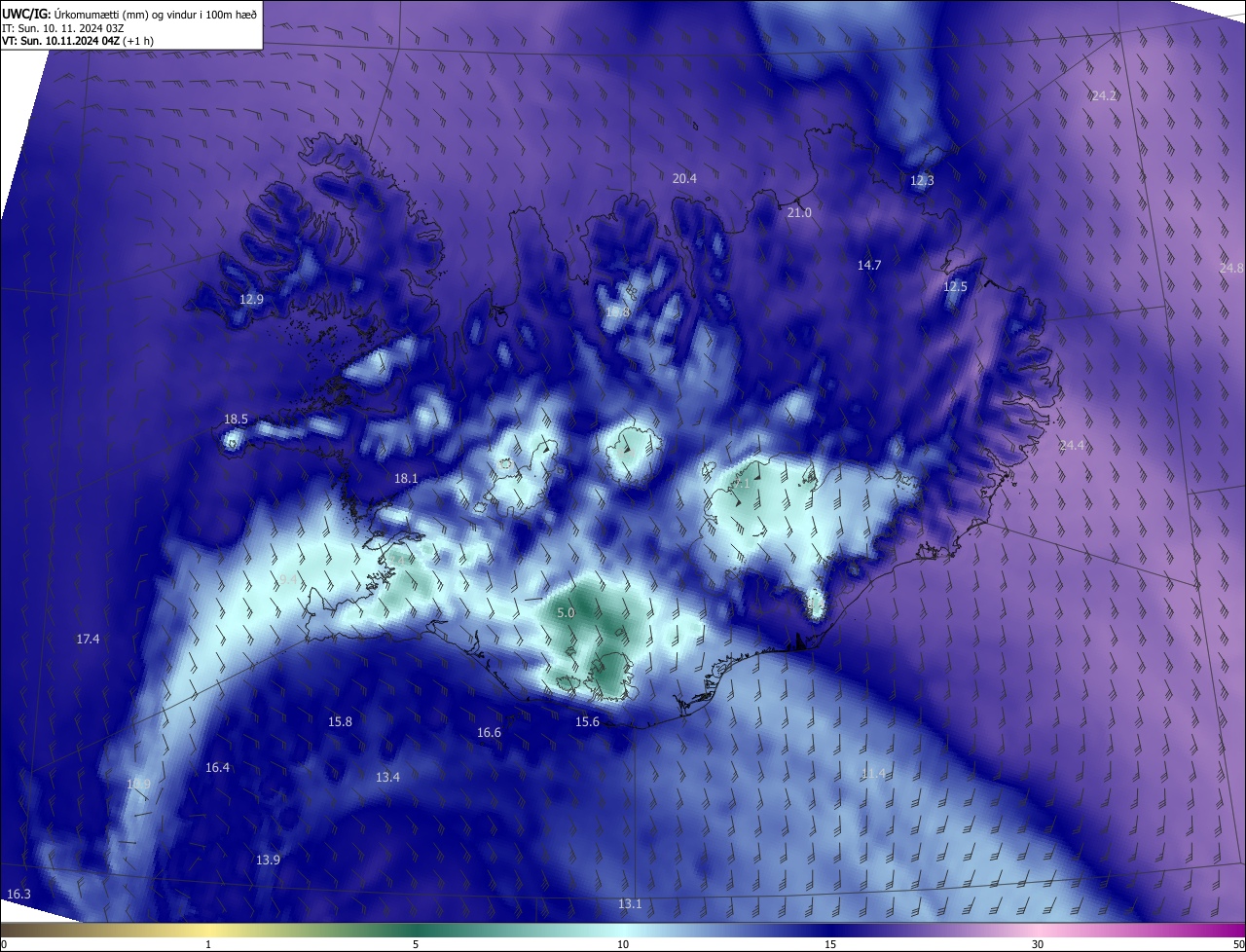Click the 13.1 value label
The height and width of the screenshot is (952, 1246).
(x=630, y=903)
